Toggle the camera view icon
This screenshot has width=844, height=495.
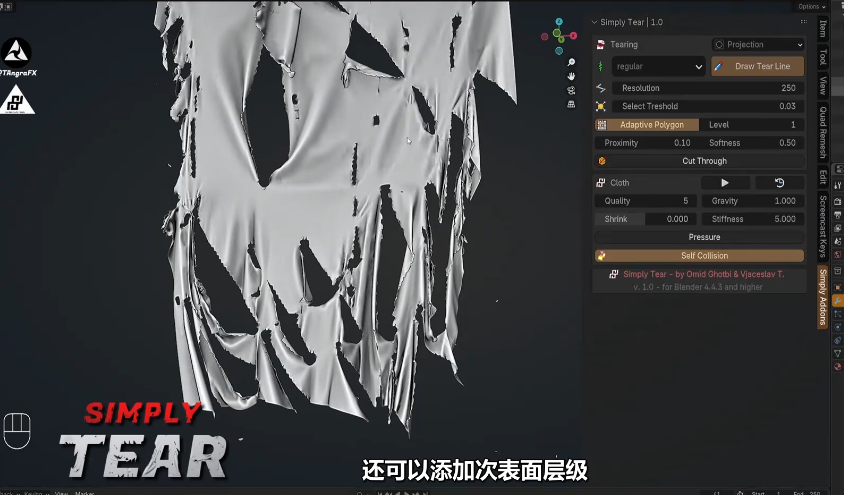(571, 90)
